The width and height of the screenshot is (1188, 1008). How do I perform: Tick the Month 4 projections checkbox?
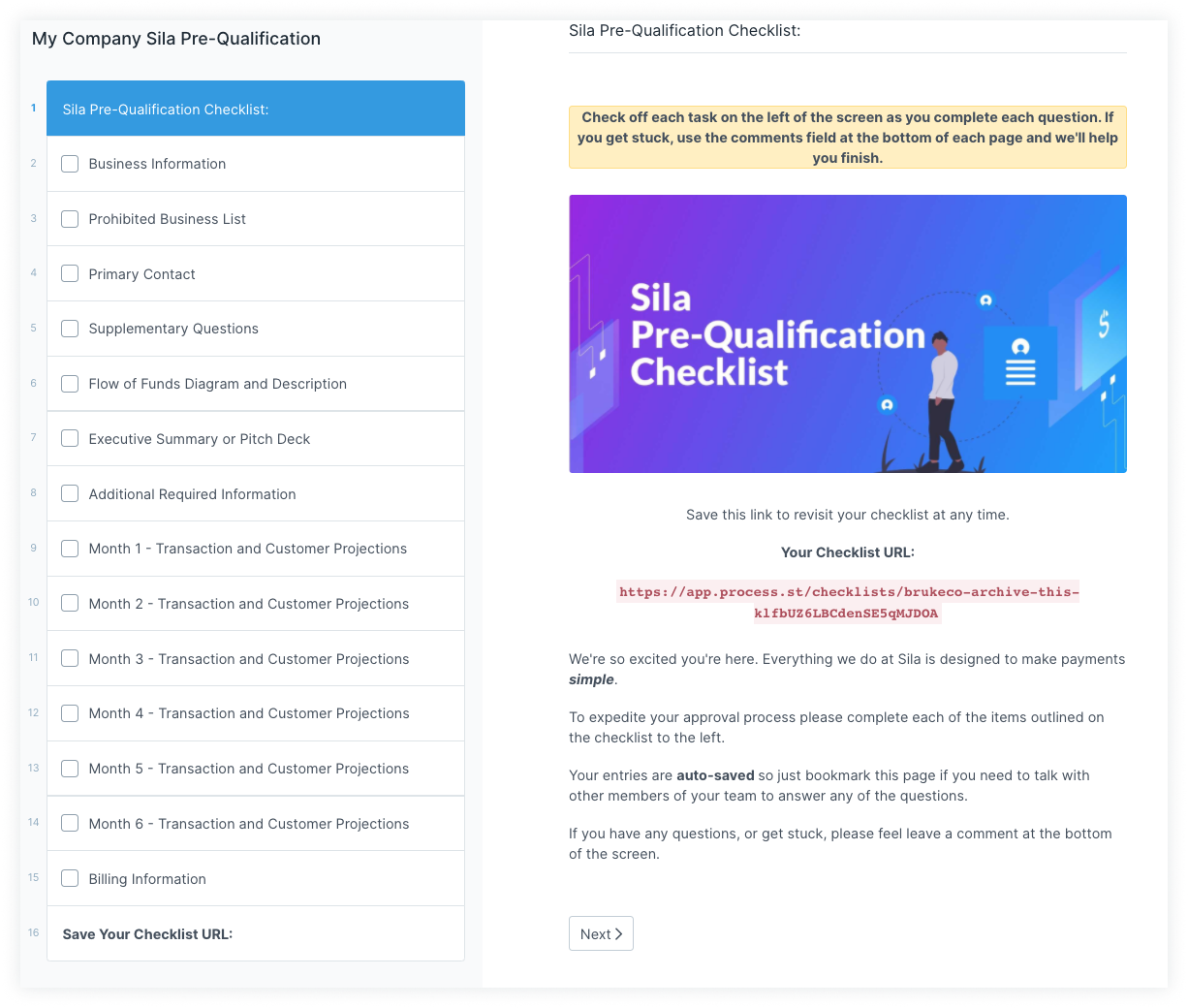70,713
